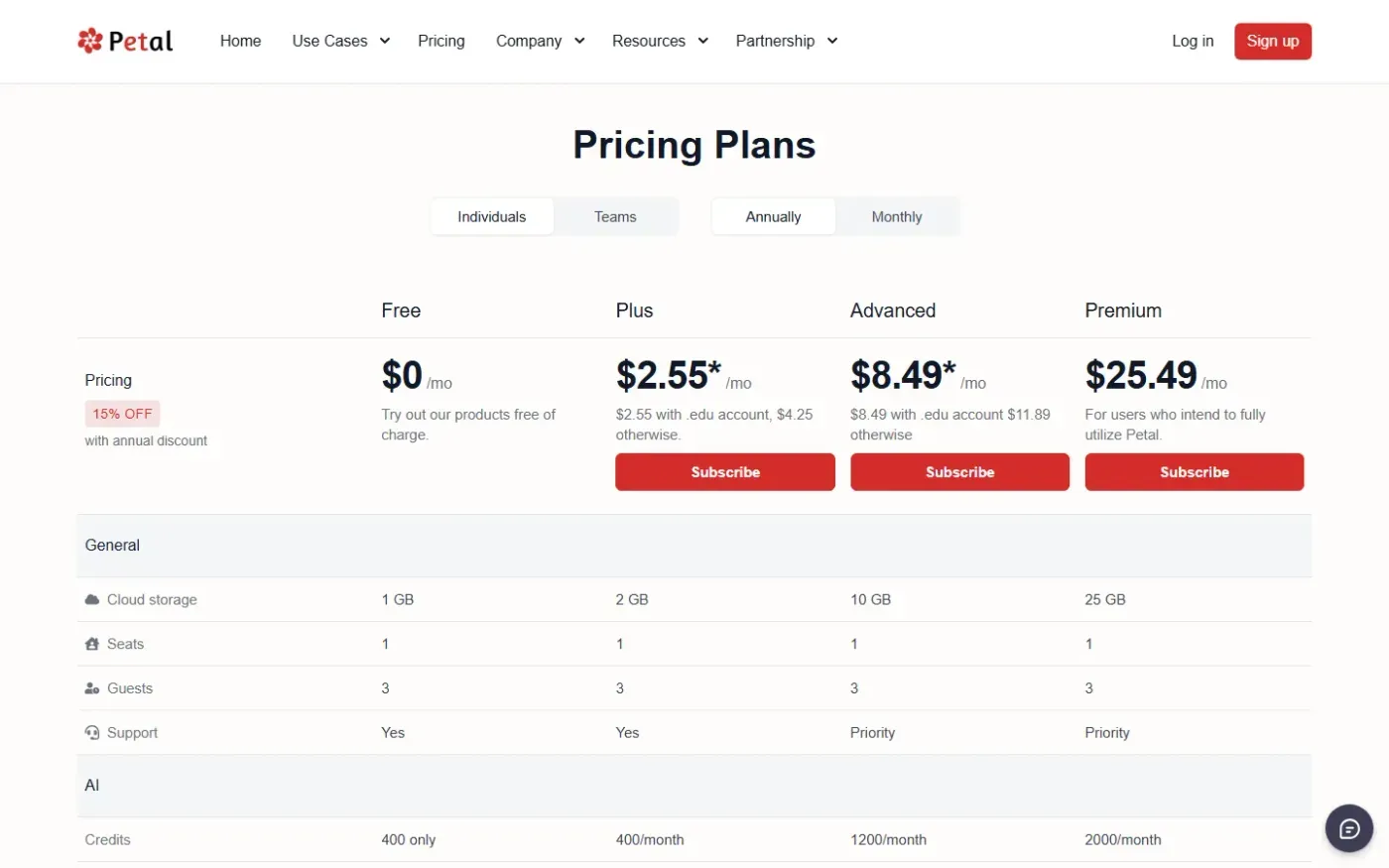This screenshot has height=868, width=1389.
Task: Go to the Home page
Action: point(240,41)
